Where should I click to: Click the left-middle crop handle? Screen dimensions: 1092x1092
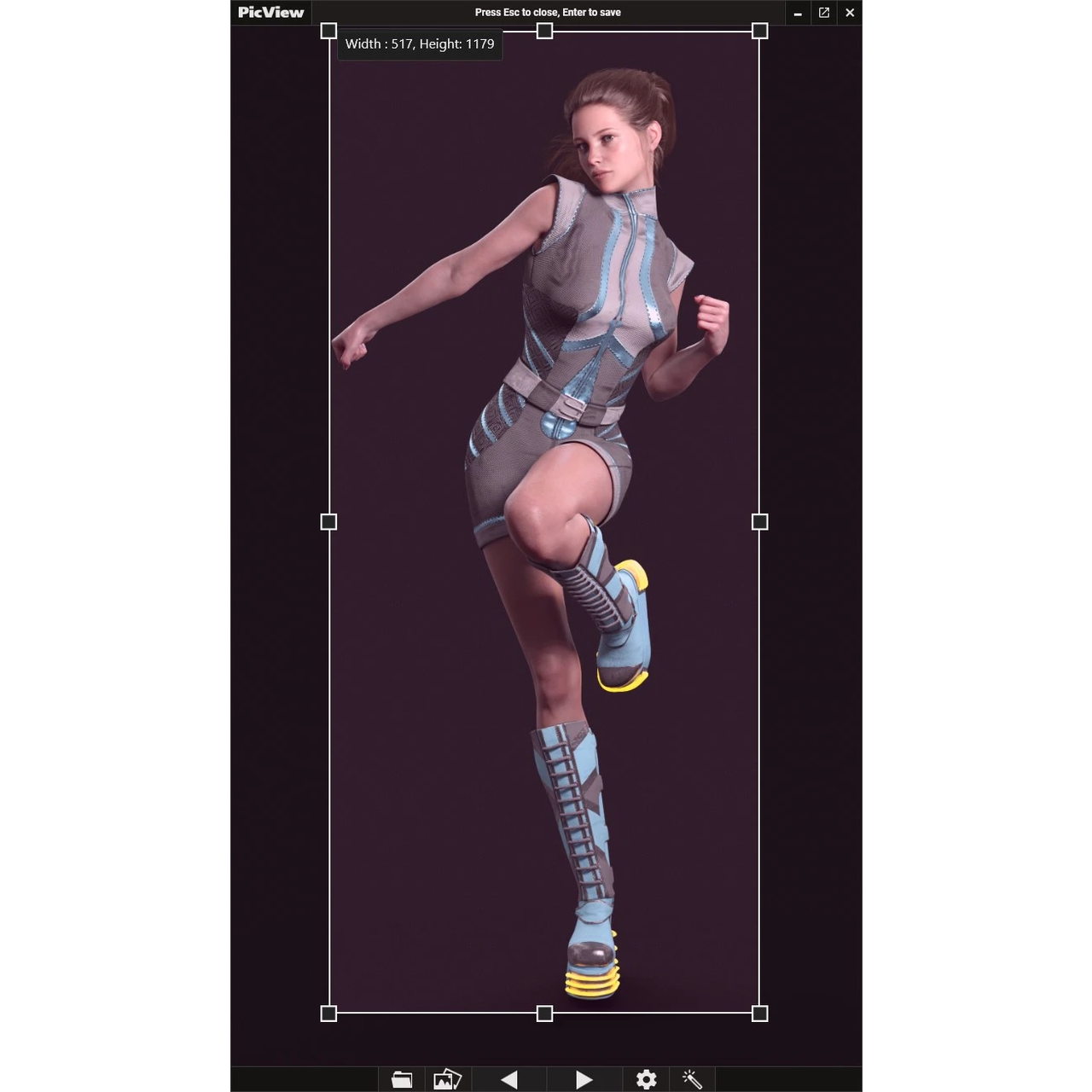328,522
